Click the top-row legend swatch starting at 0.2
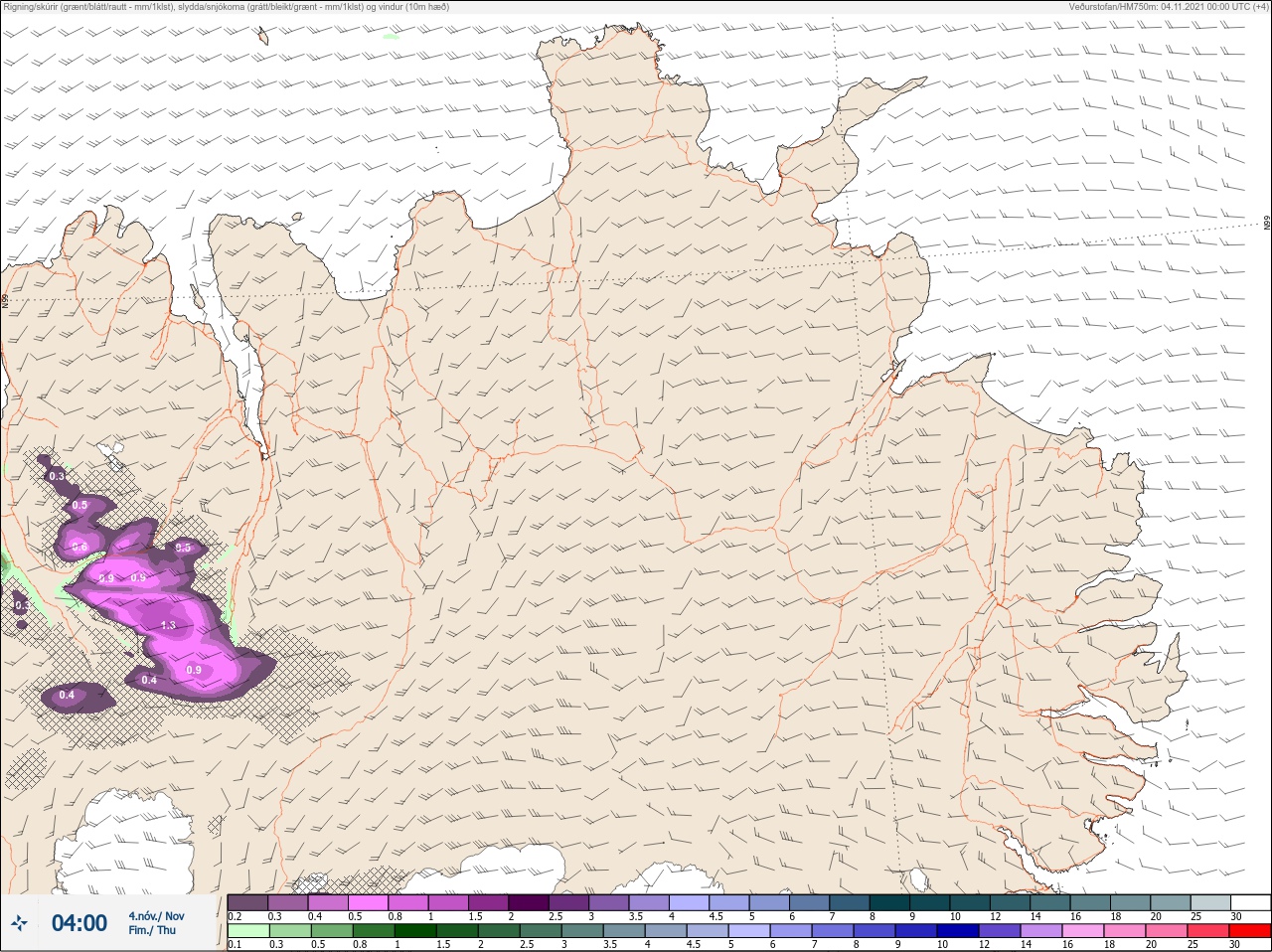 [x=247, y=902]
